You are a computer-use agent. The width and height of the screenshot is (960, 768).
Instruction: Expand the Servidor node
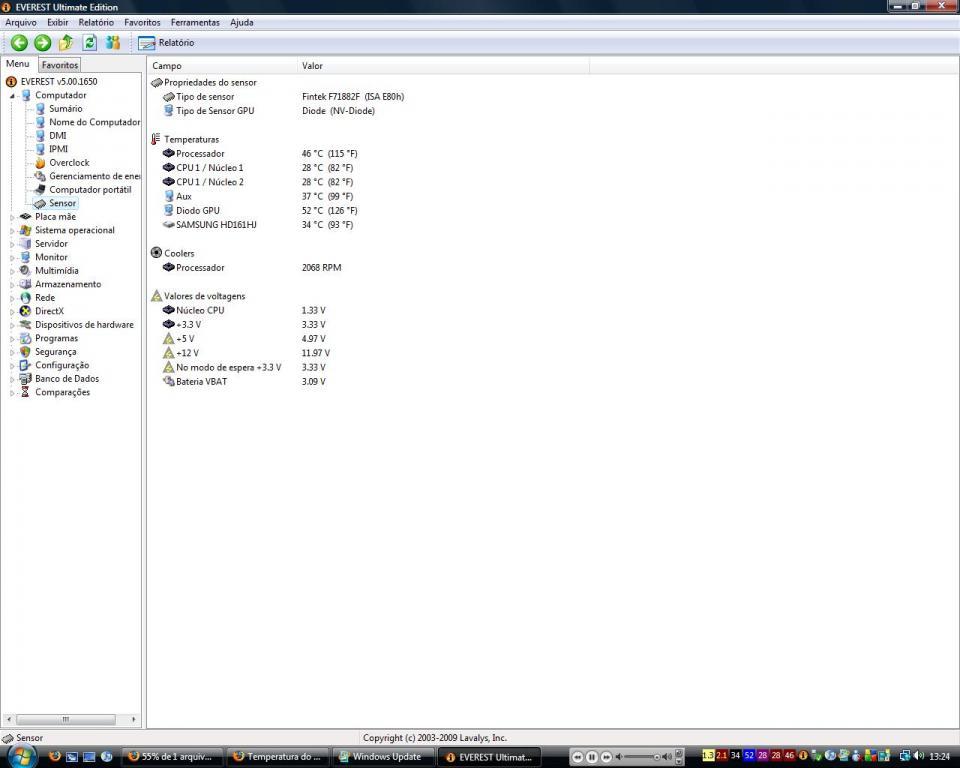[12, 244]
